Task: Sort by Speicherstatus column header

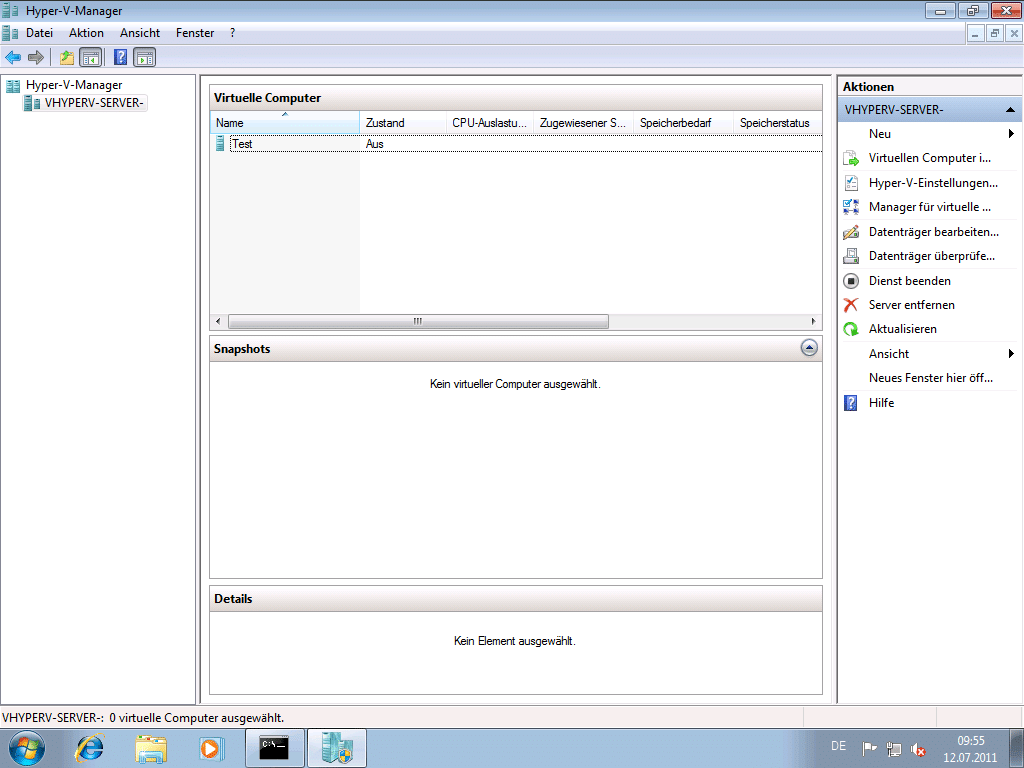Action: (777, 123)
